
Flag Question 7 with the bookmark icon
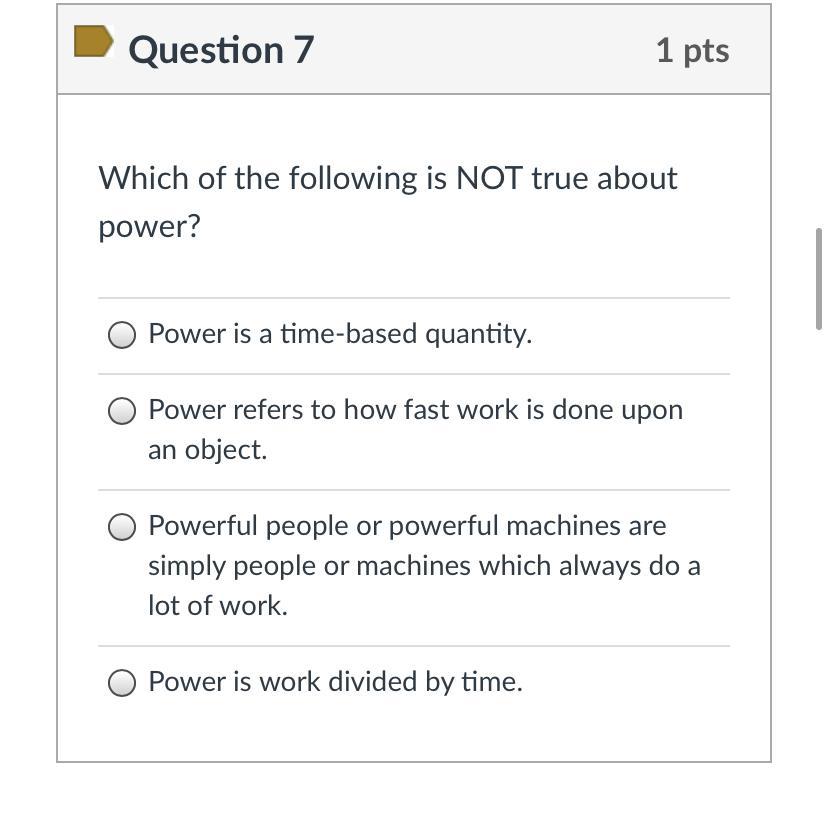(x=93, y=42)
